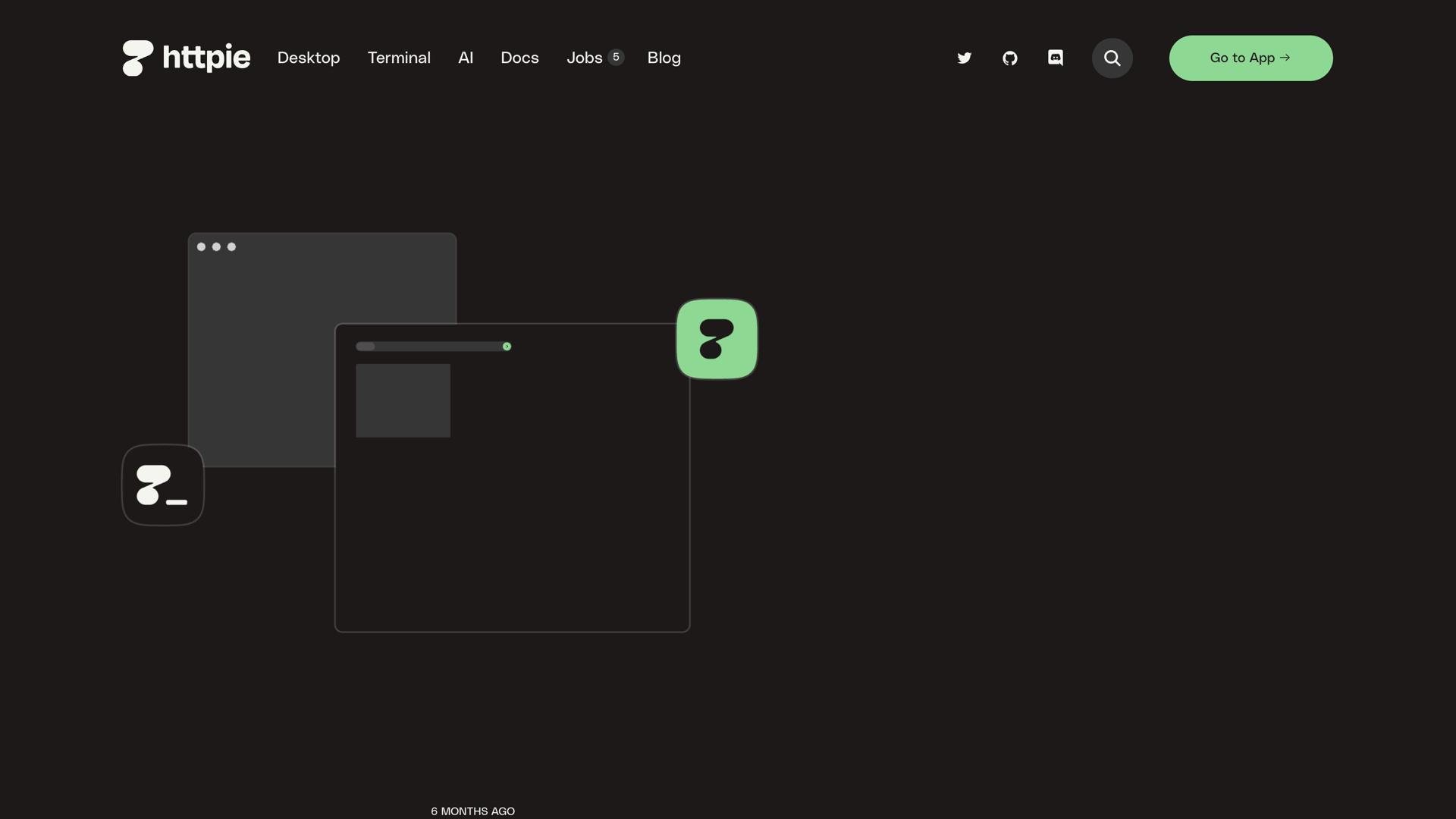Viewport: 1456px width, 819px height.
Task: Open the Docs section
Action: point(519,58)
